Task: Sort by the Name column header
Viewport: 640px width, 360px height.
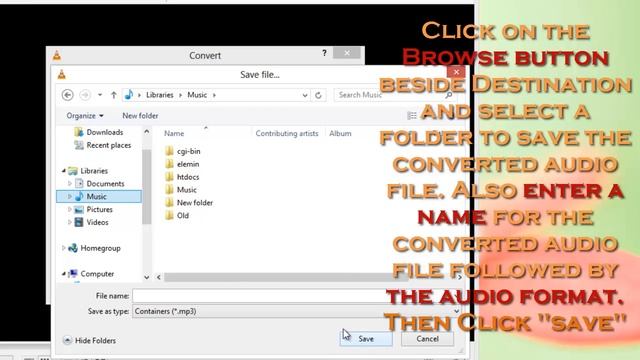Action: pos(174,133)
